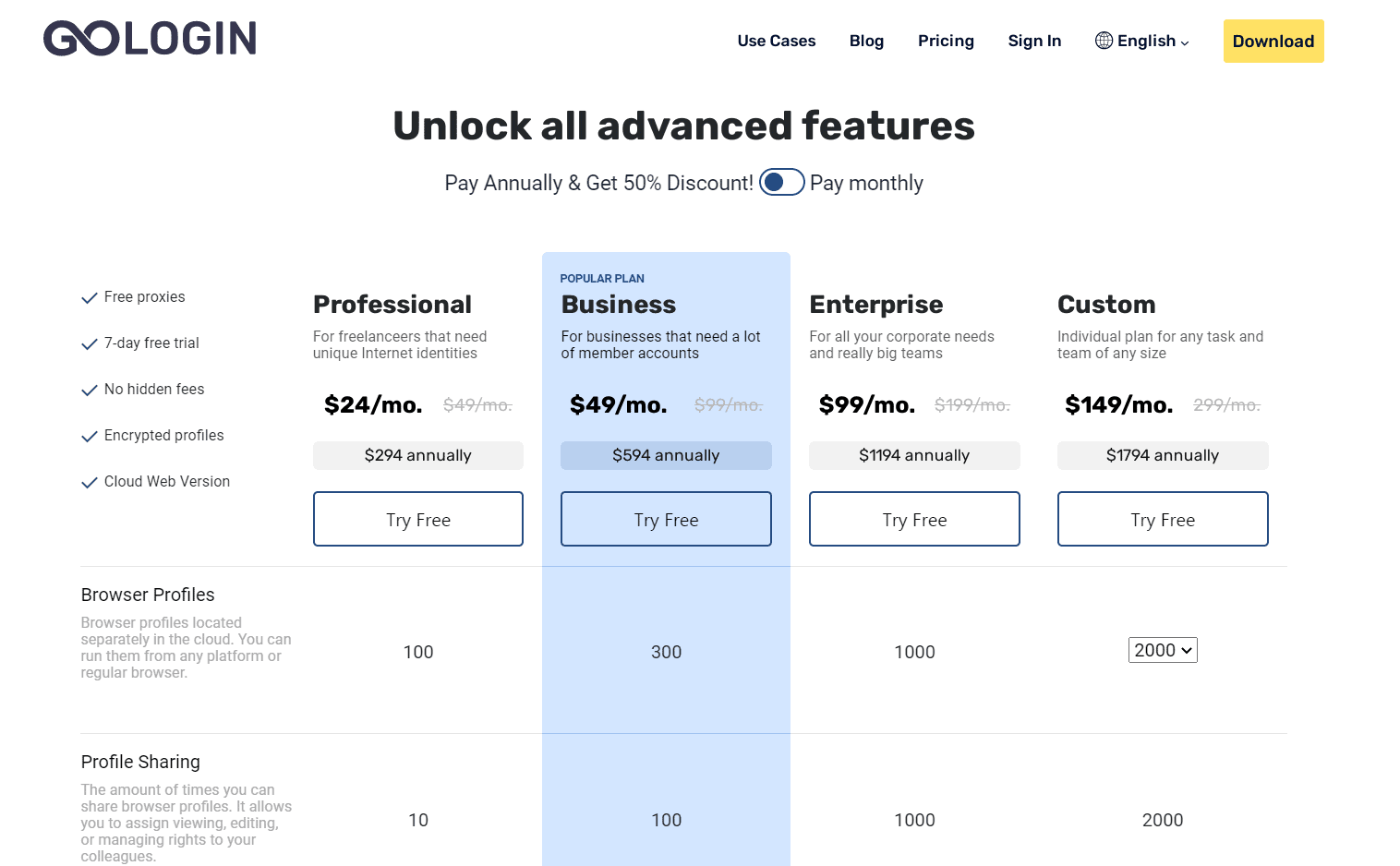The width and height of the screenshot is (1400, 866).
Task: Click the Encrypted profiles checkmark icon
Action: pos(90,436)
